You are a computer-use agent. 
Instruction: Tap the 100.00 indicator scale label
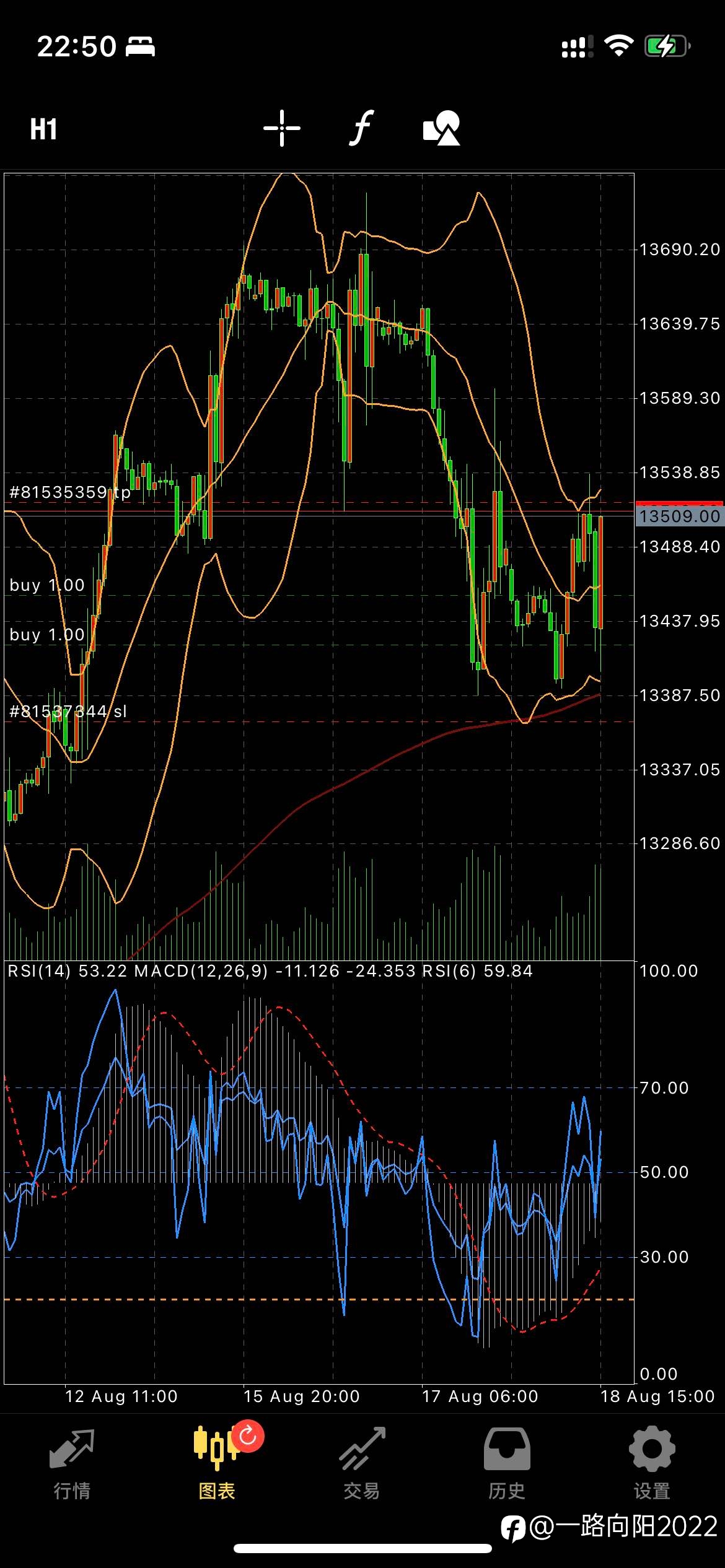pyautogui.click(x=669, y=971)
